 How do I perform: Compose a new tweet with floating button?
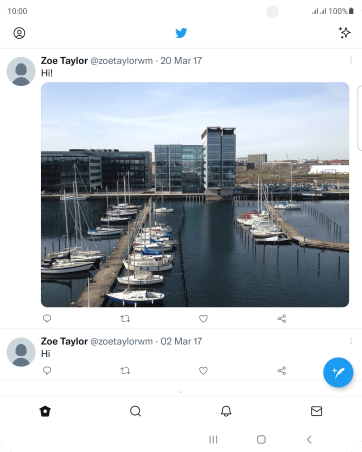pyautogui.click(x=338, y=372)
